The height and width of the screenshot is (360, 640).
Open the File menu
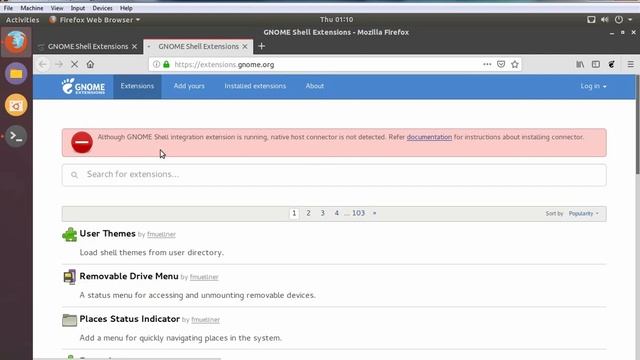(8, 8)
